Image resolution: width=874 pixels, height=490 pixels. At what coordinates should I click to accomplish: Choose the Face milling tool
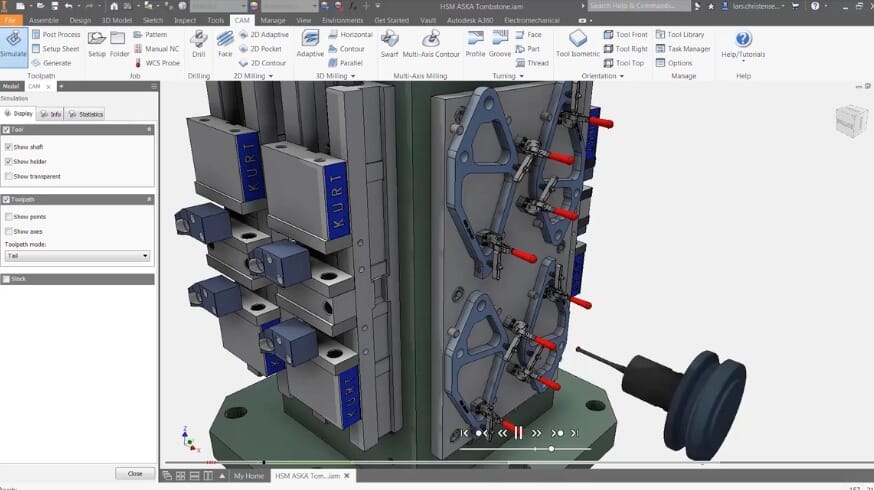tap(225, 44)
